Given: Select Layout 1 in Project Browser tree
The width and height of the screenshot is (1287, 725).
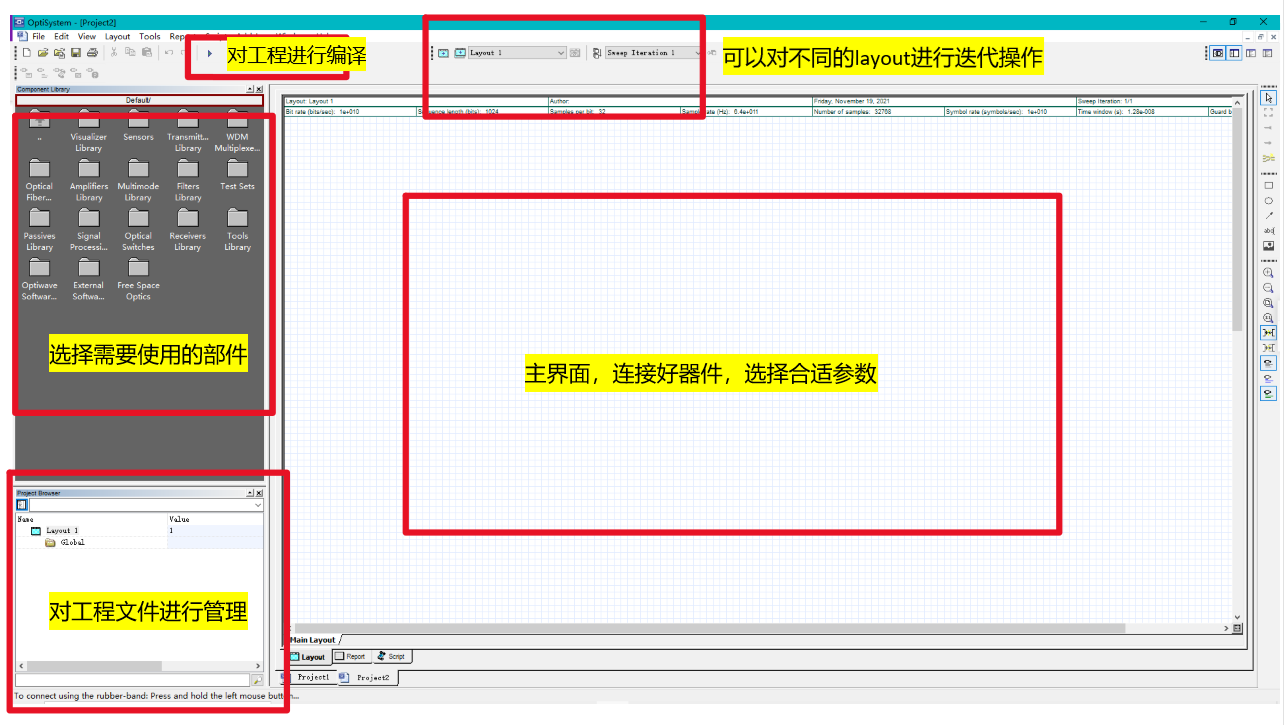Looking at the screenshot, I should point(61,530).
